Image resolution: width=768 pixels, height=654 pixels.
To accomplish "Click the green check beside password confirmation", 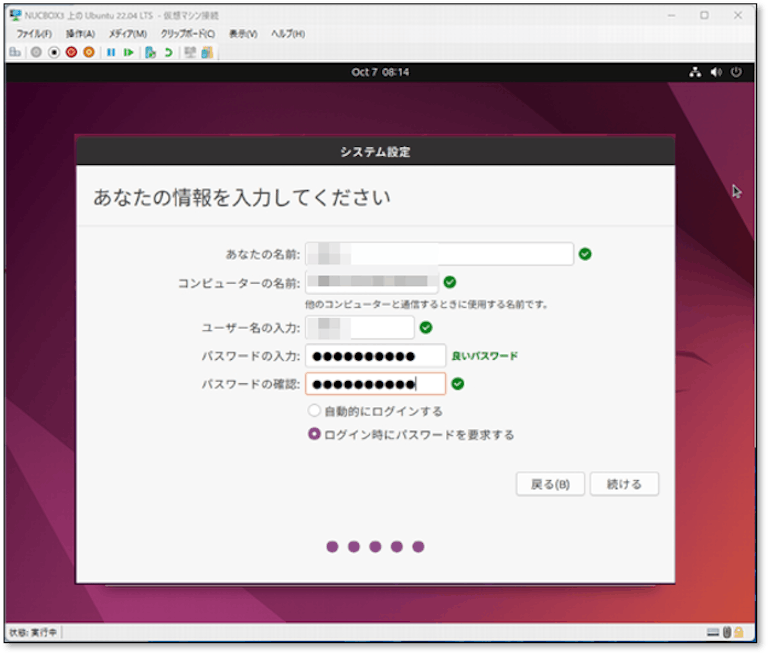I will click(458, 384).
